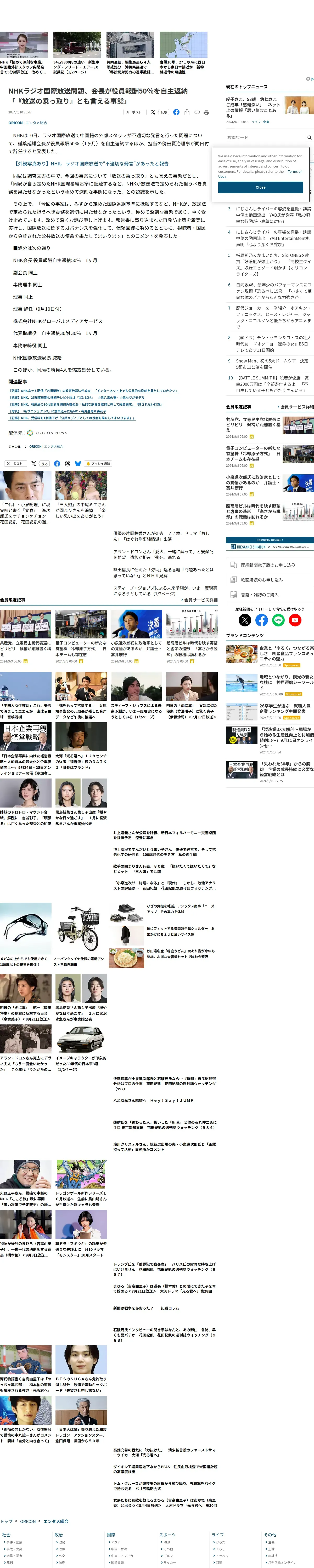
Task: Open 会員サービス詳細 in the right sidebar
Action: click(296, 407)
